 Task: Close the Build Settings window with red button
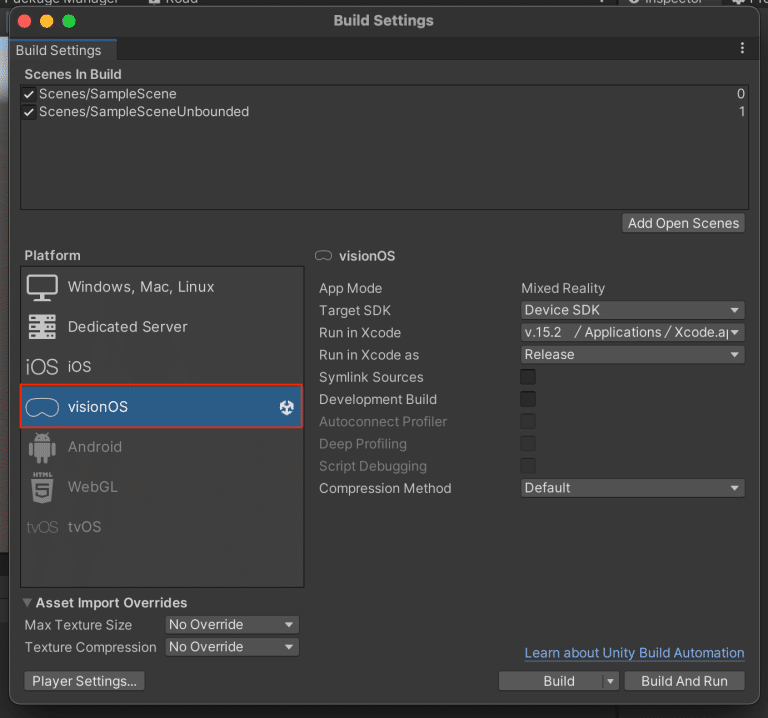[24, 21]
